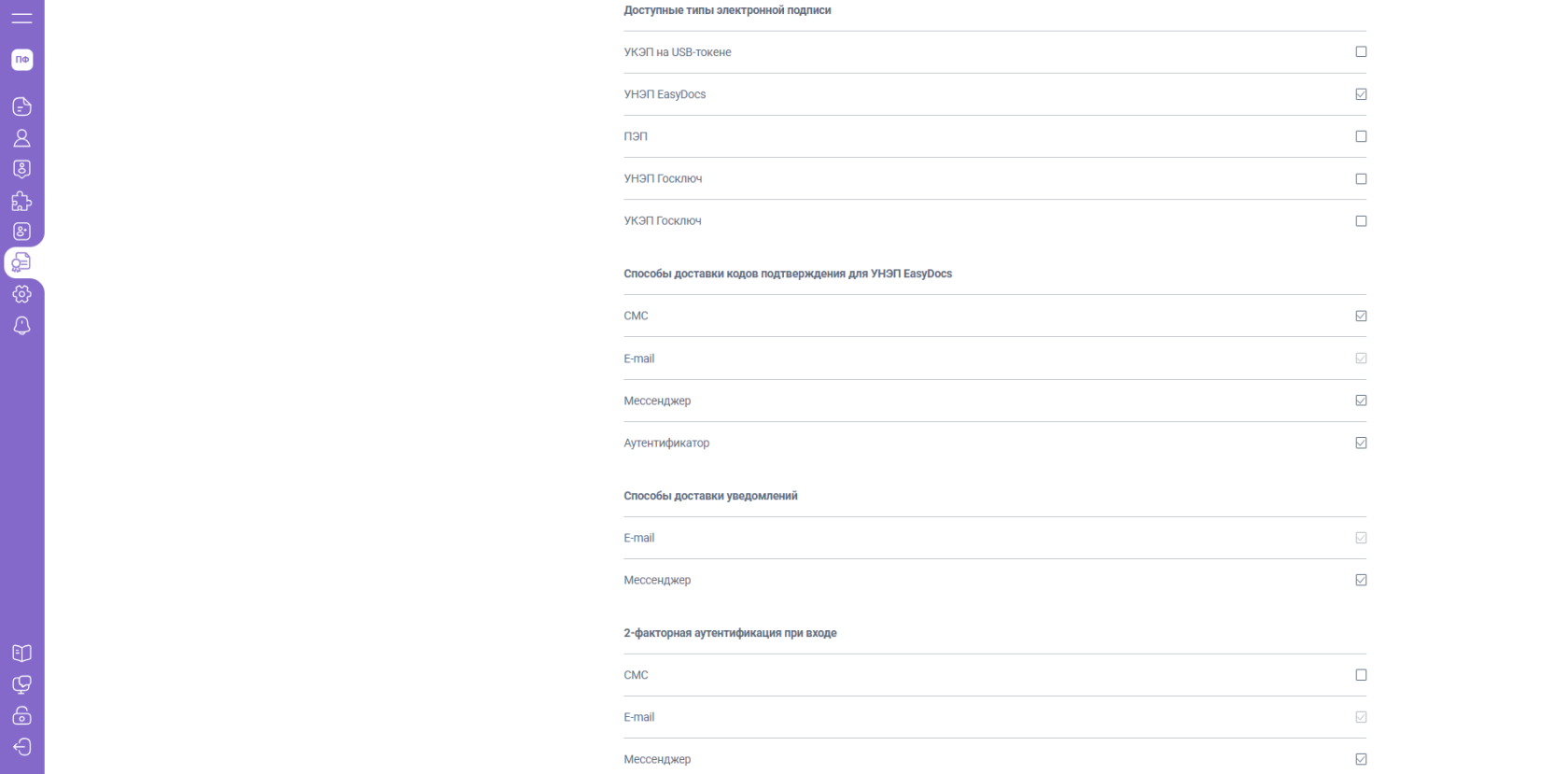Click the logout arrow icon
This screenshot has height=774, width=1568.
click(x=21, y=747)
